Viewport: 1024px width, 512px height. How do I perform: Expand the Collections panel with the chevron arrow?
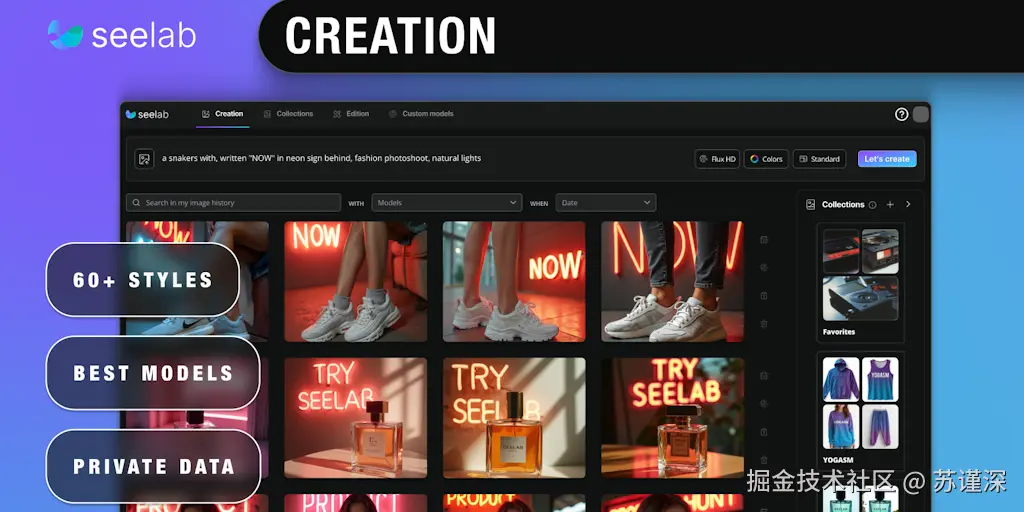(x=908, y=204)
